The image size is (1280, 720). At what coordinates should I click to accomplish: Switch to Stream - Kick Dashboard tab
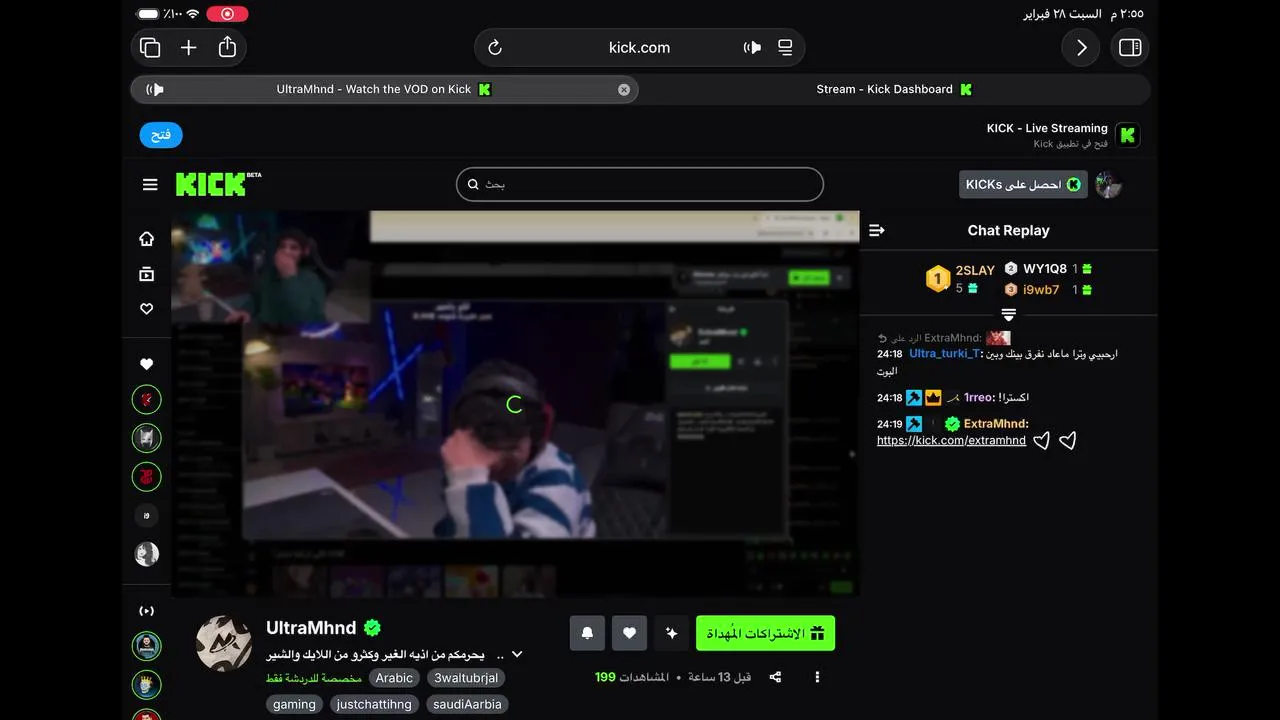point(894,89)
